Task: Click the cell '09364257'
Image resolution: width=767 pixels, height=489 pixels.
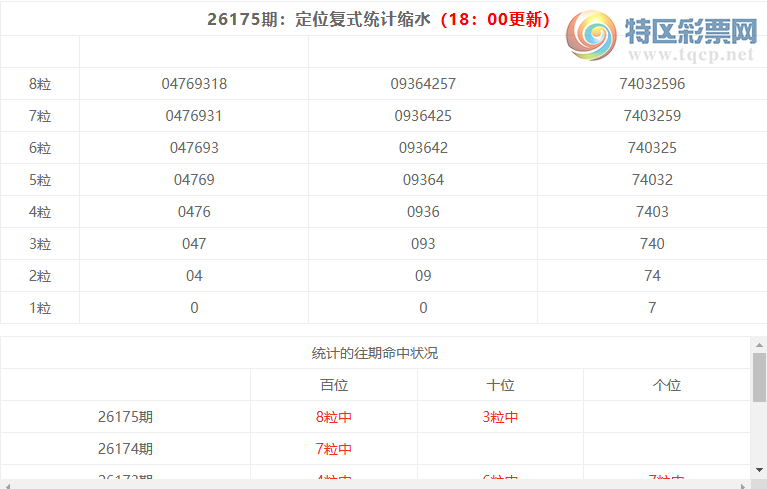Action: pyautogui.click(x=423, y=84)
